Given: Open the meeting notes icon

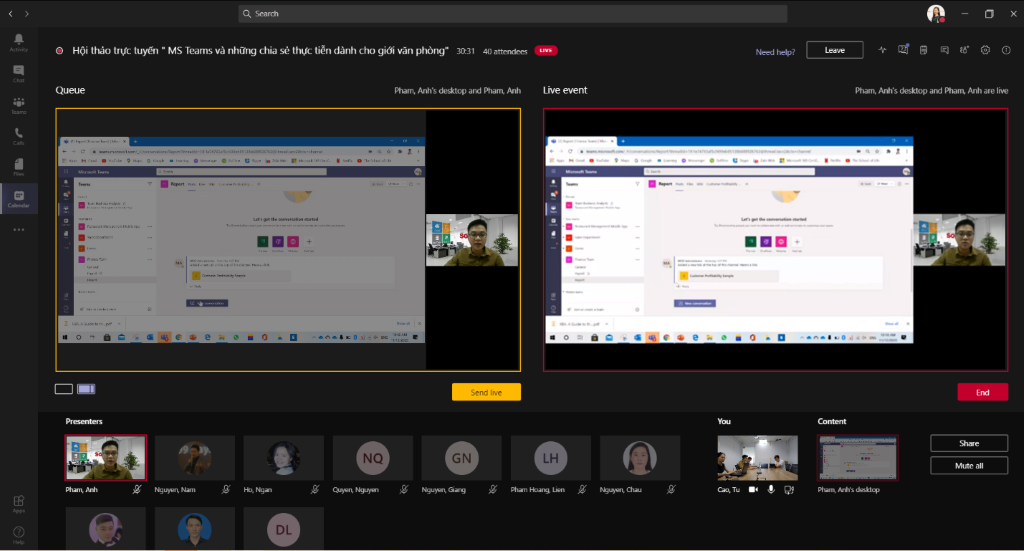Looking at the screenshot, I should (923, 50).
